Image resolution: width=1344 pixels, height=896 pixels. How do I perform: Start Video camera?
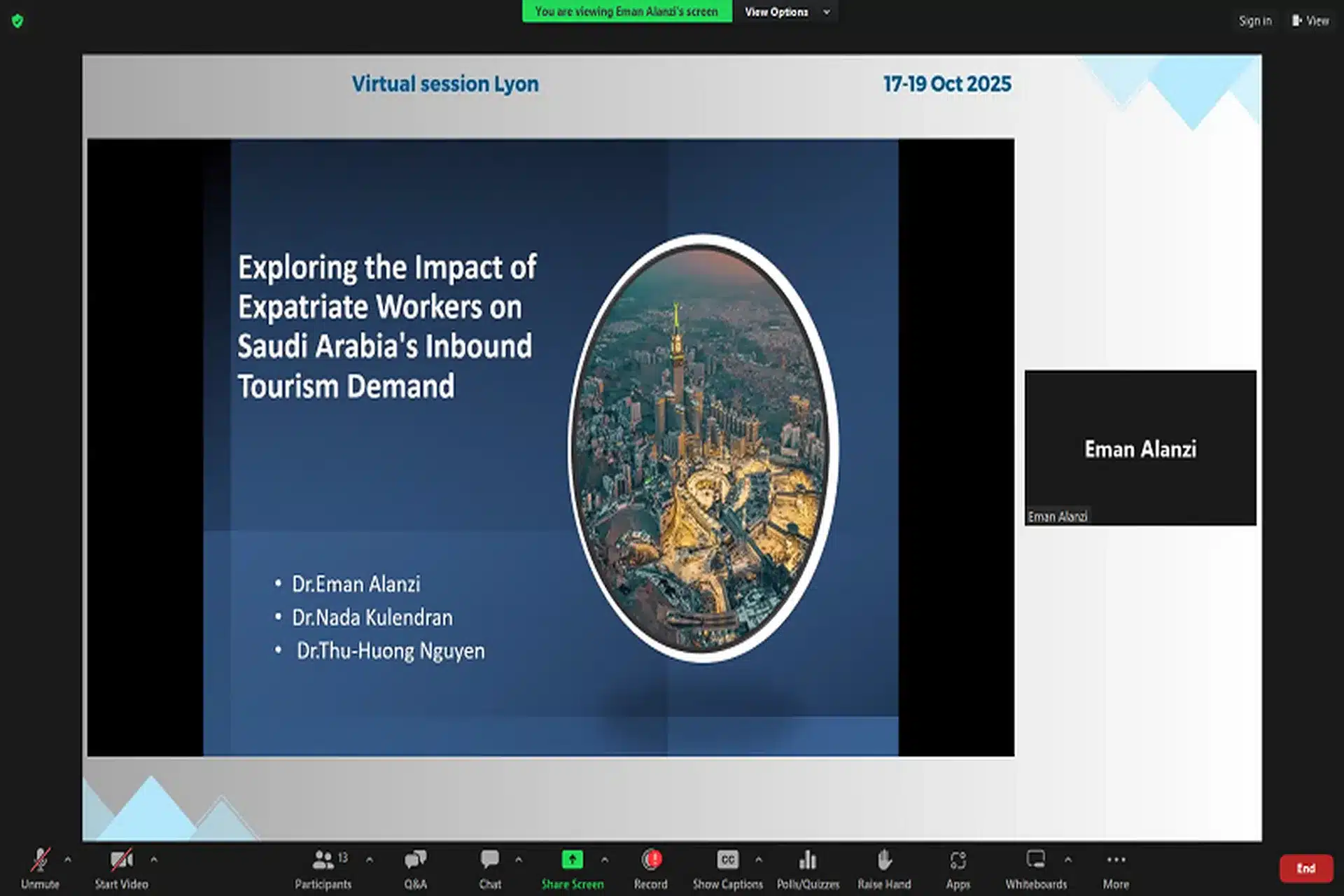coord(121,860)
